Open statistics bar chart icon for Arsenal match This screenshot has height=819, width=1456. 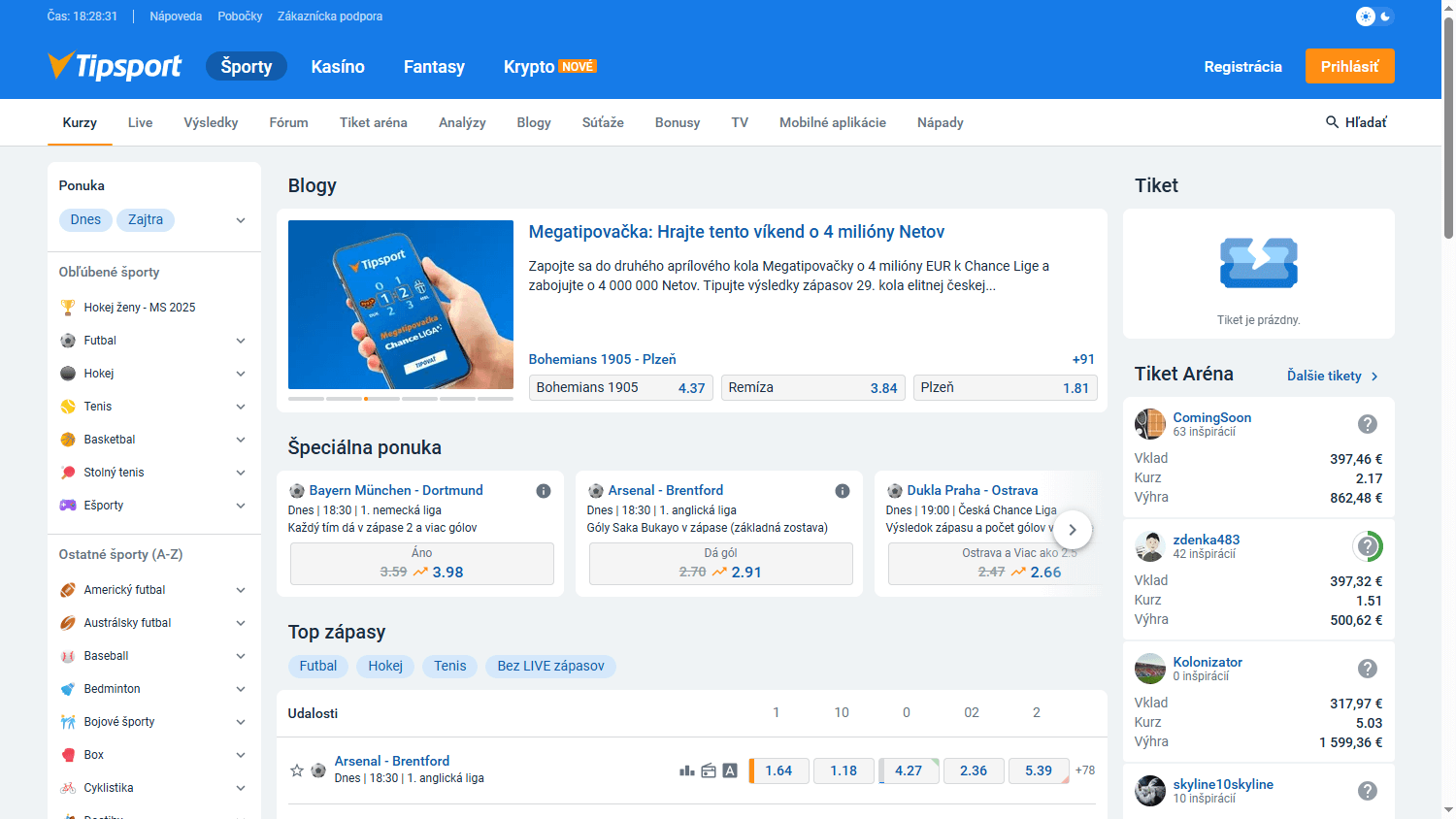[x=686, y=770]
